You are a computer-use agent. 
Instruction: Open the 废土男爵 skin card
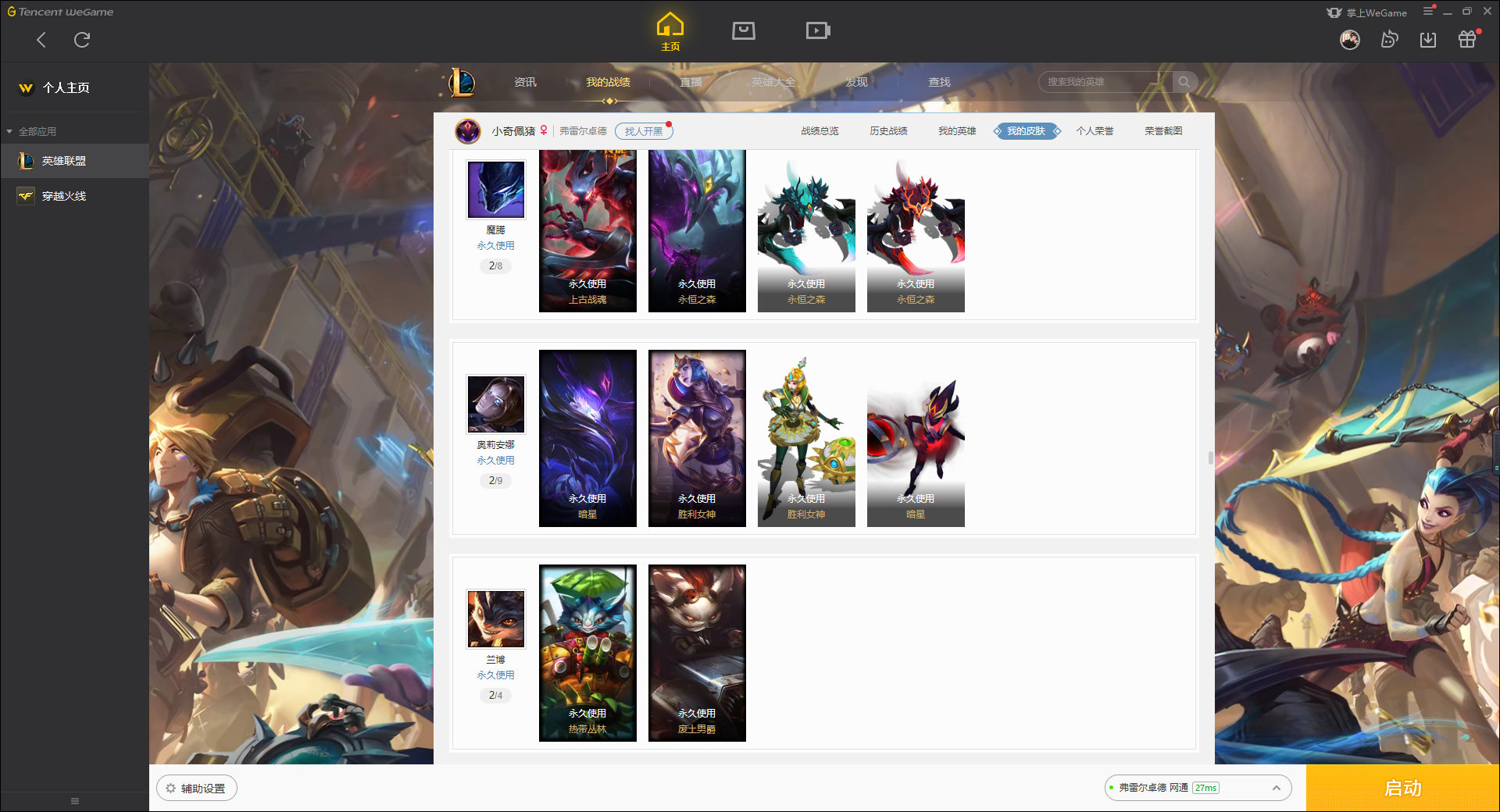coord(697,653)
